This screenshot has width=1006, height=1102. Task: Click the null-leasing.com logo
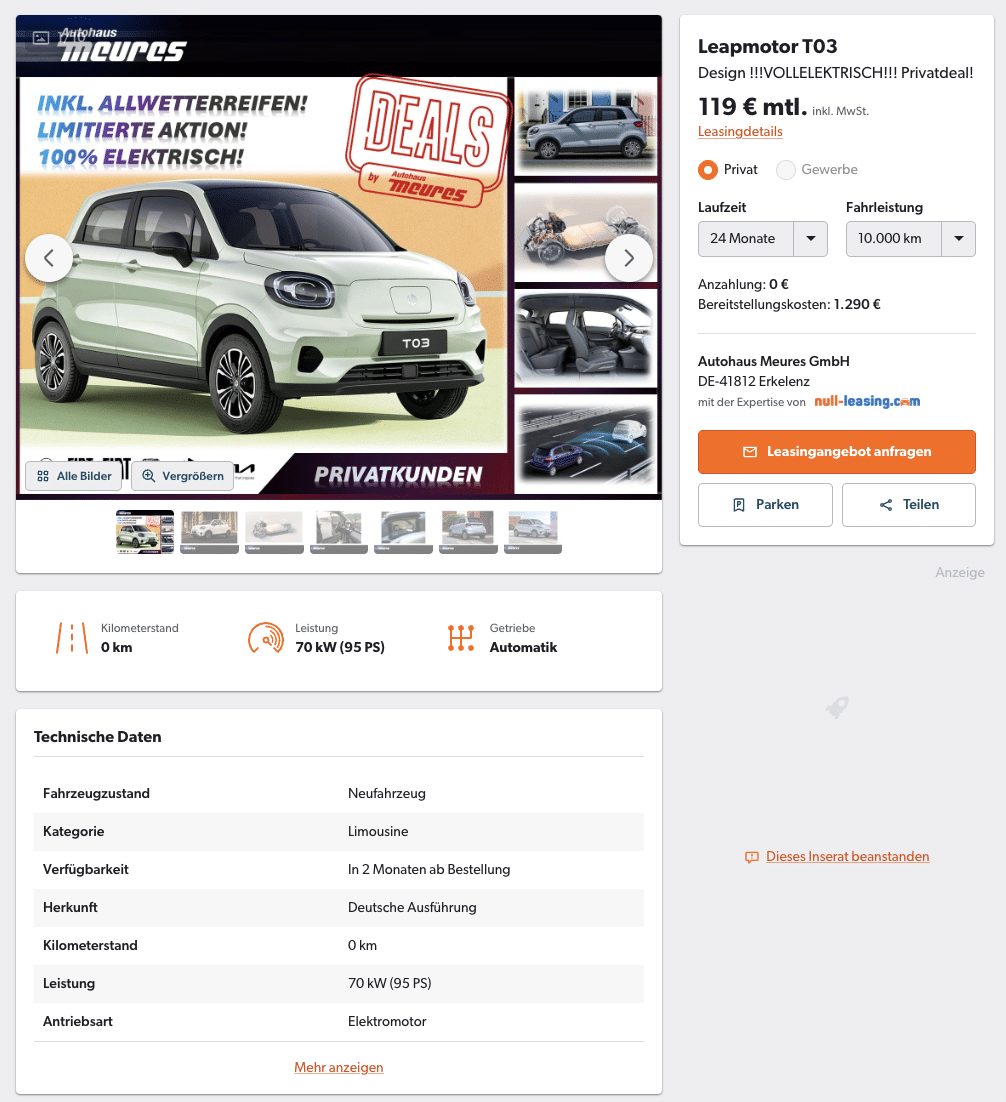click(867, 401)
